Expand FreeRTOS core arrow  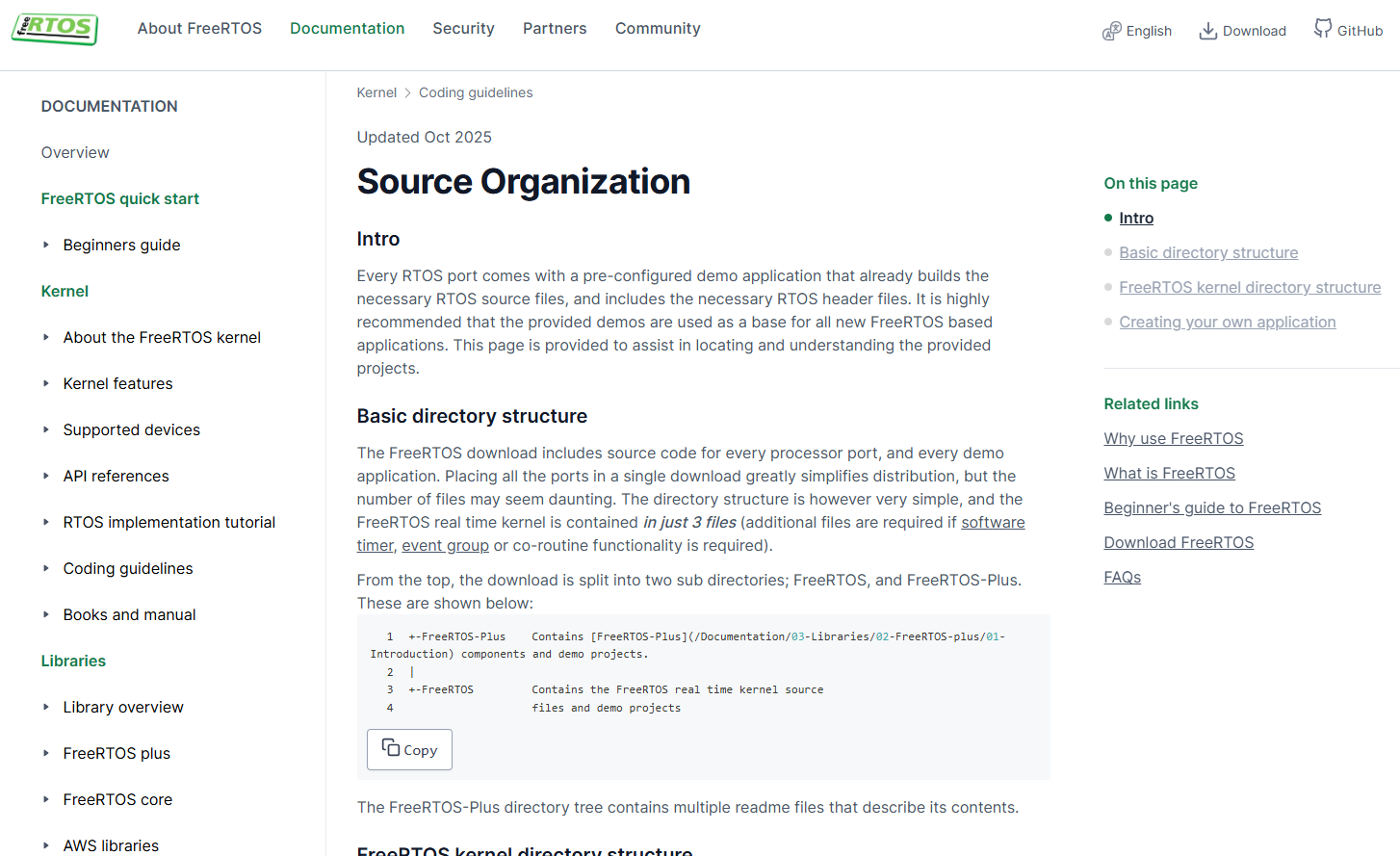[45, 799]
